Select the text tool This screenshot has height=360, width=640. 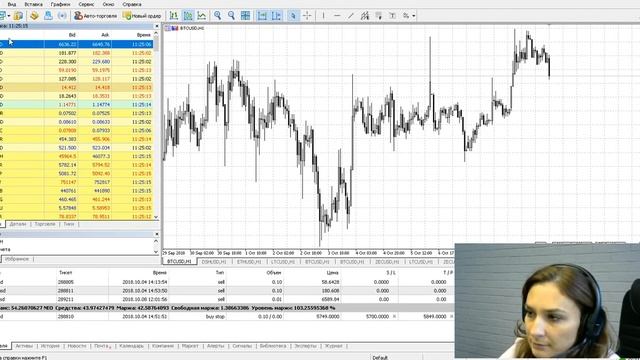392,16
